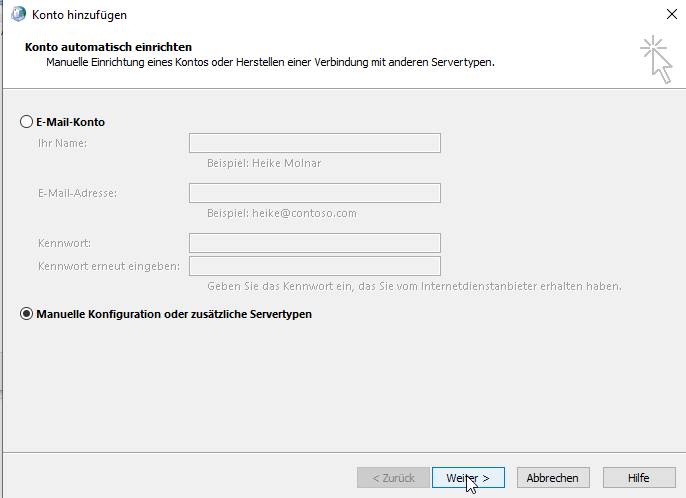The height and width of the screenshot is (498, 686).
Task: Click the sparkle cursor wizard icon
Action: [x=656, y=58]
